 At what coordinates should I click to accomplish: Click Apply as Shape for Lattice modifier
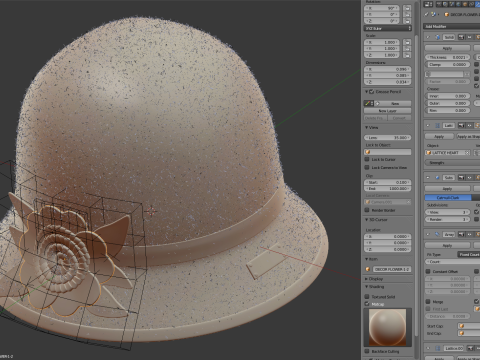[468, 137]
